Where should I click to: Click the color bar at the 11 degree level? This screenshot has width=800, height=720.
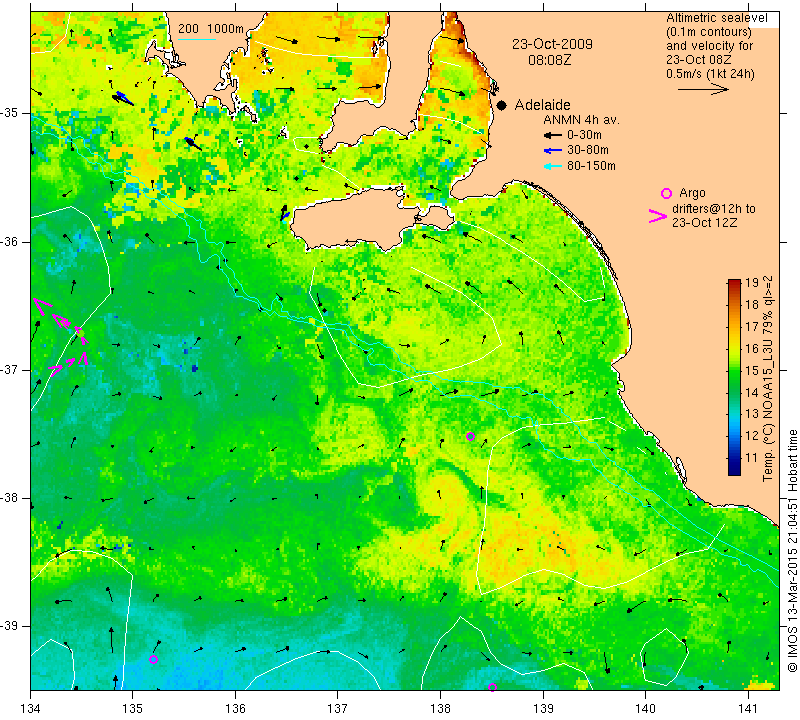(x=734, y=458)
